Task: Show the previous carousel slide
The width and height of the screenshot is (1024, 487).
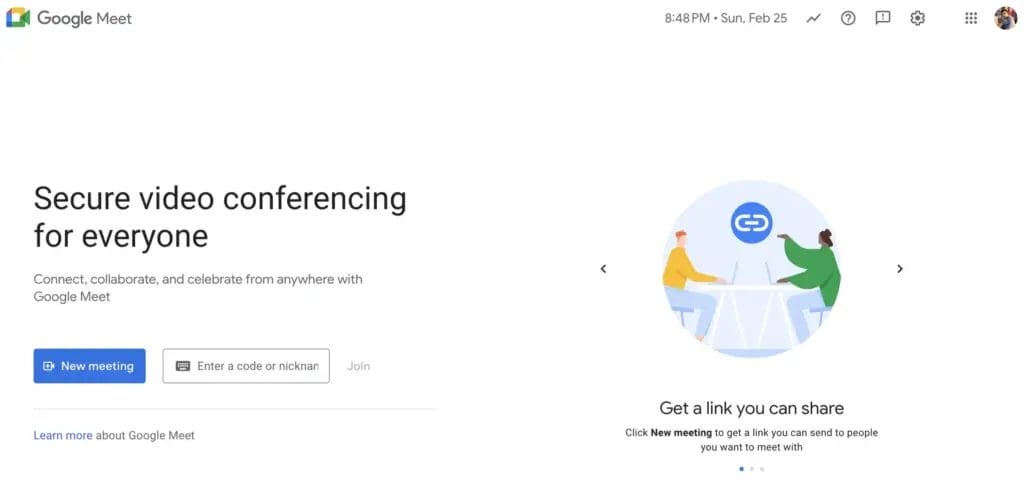Action: point(603,268)
